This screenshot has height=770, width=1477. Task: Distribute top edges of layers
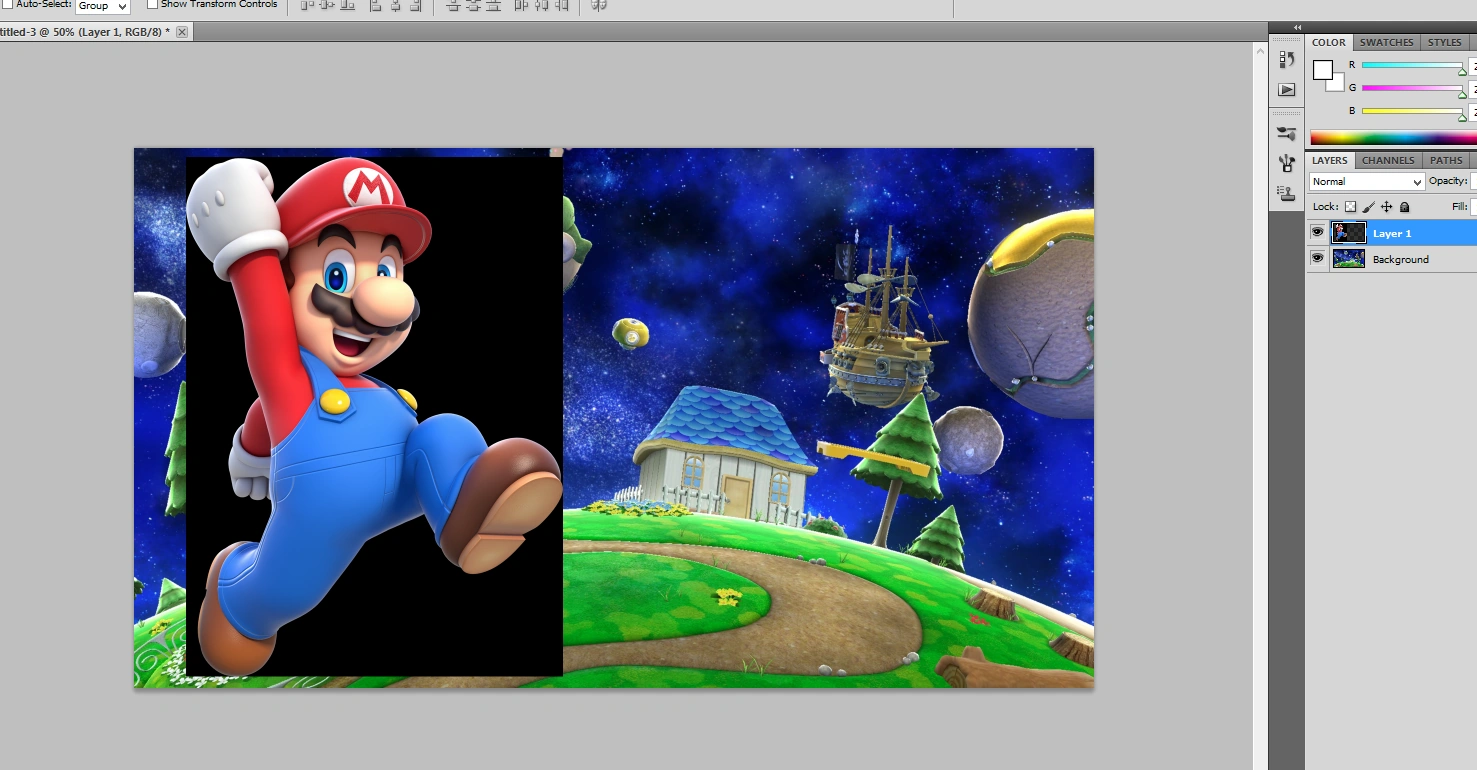(452, 6)
